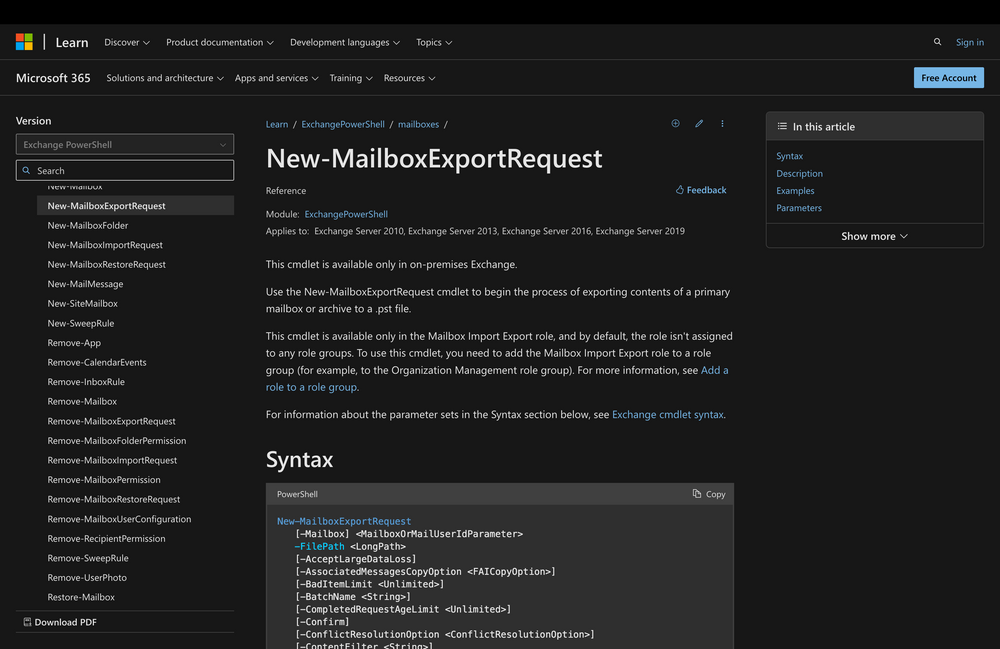Click the add-to-collection plus icon
Screen dimensions: 1000x649
[x=675, y=123]
